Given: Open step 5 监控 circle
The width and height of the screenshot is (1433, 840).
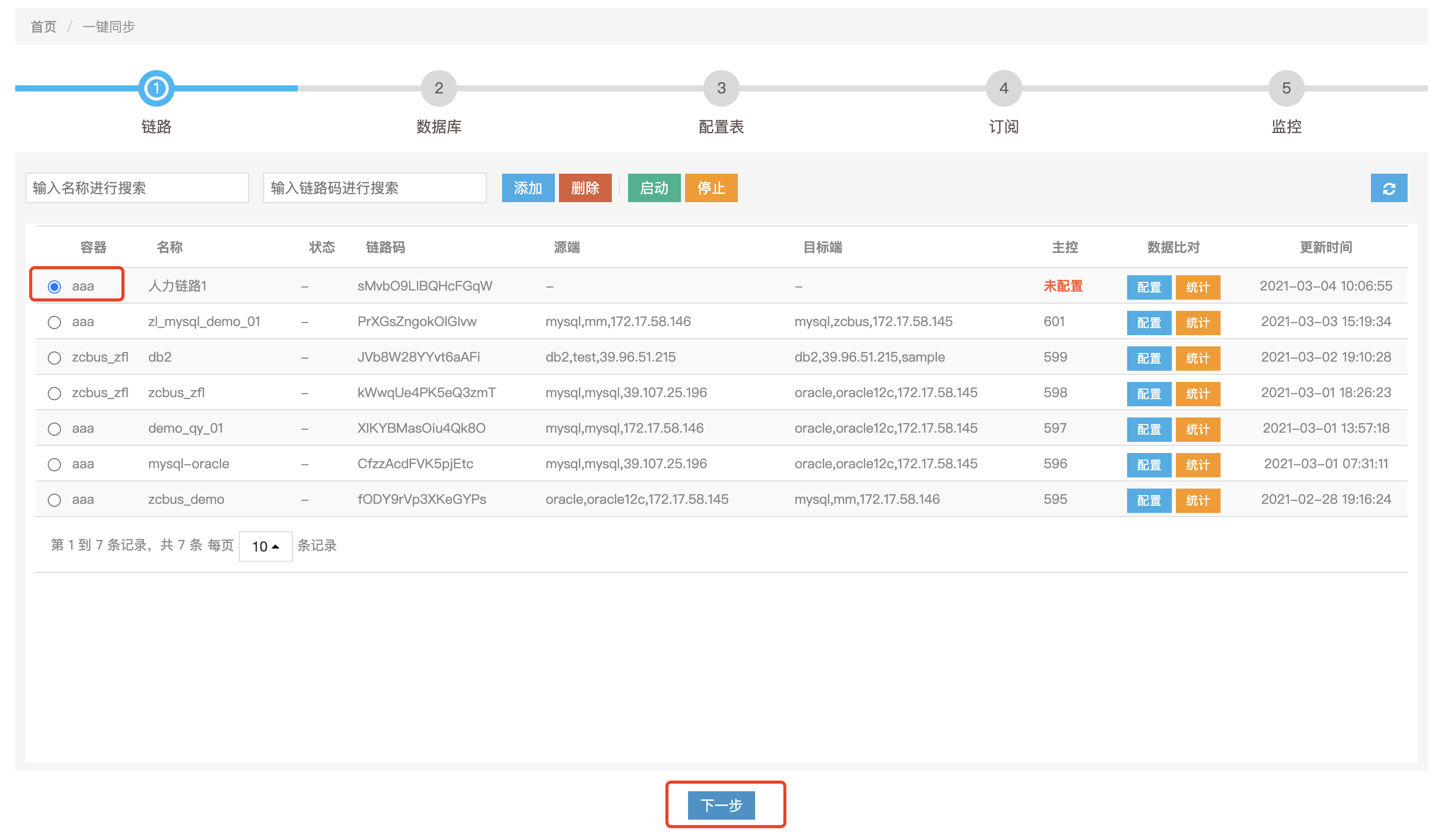Looking at the screenshot, I should point(1286,88).
